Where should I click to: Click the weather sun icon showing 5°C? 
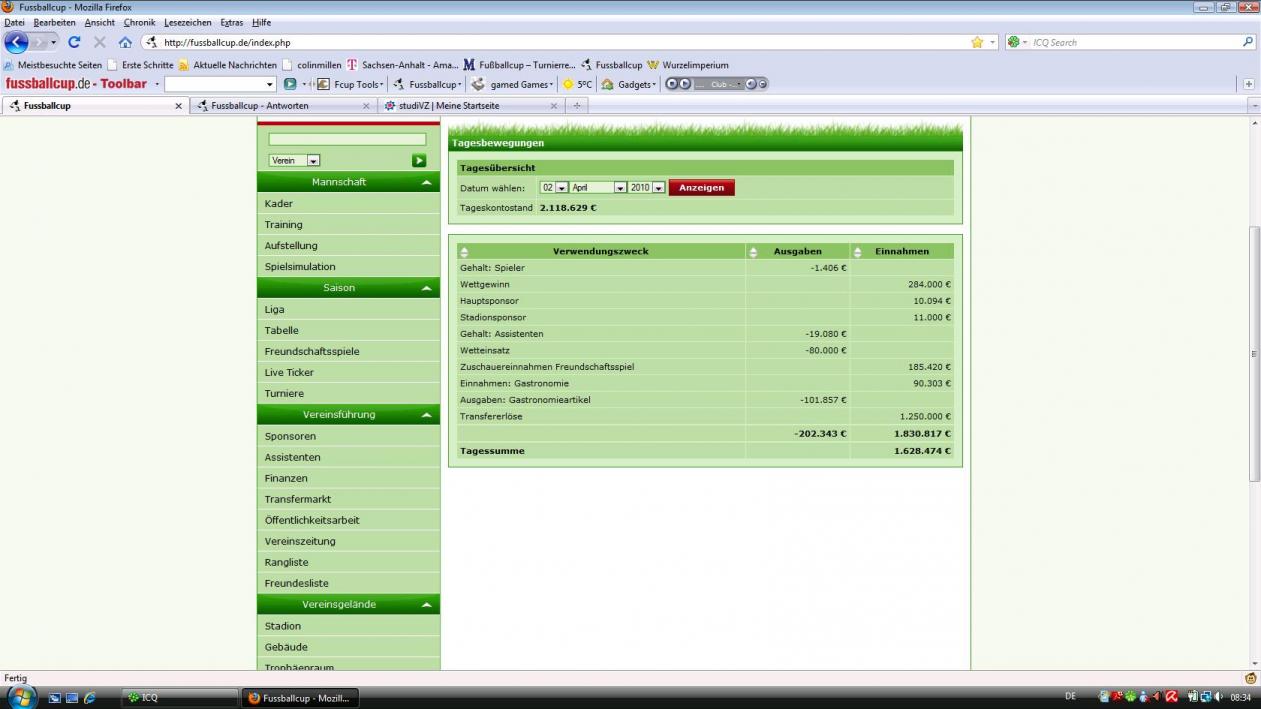[x=568, y=85]
